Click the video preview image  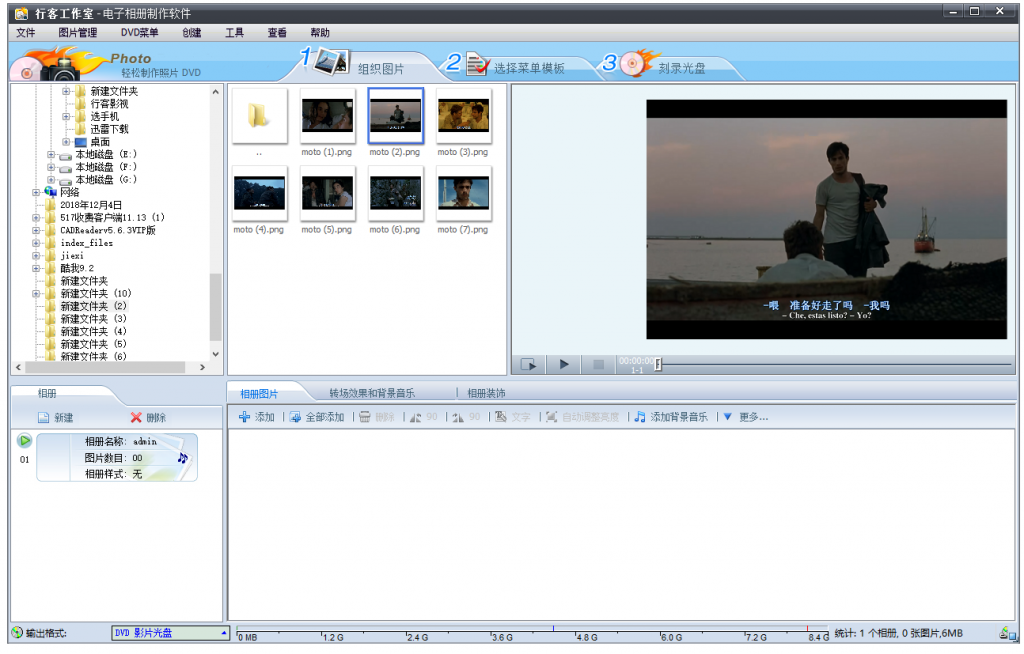click(x=826, y=220)
